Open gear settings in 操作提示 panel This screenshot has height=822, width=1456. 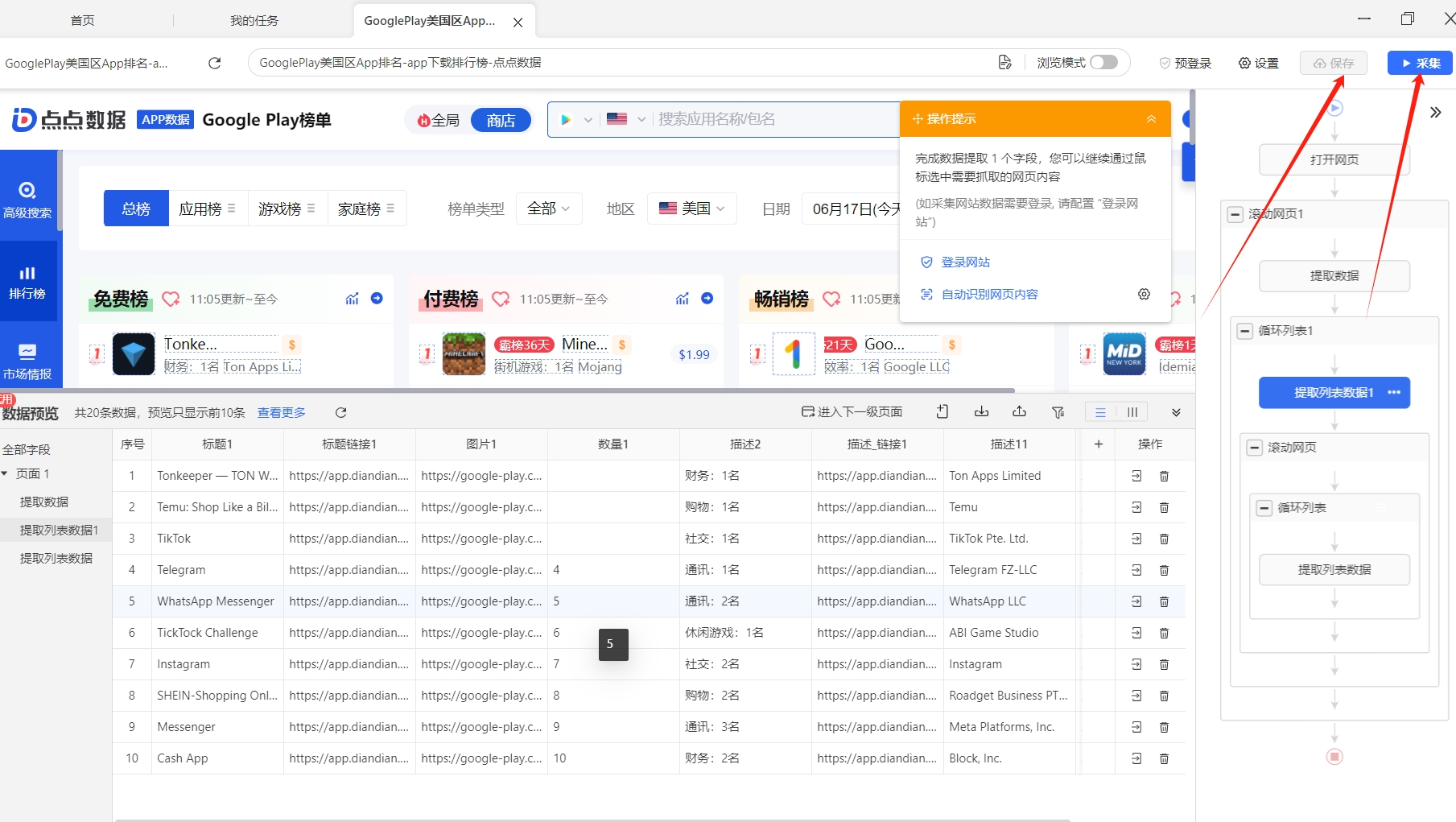(x=1144, y=295)
